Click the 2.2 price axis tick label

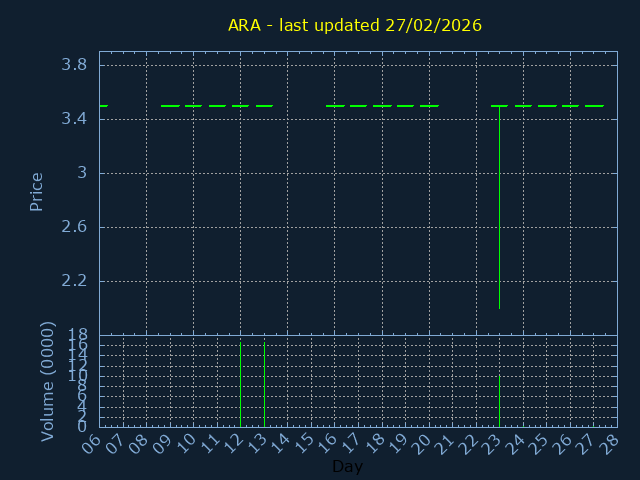tap(75, 281)
